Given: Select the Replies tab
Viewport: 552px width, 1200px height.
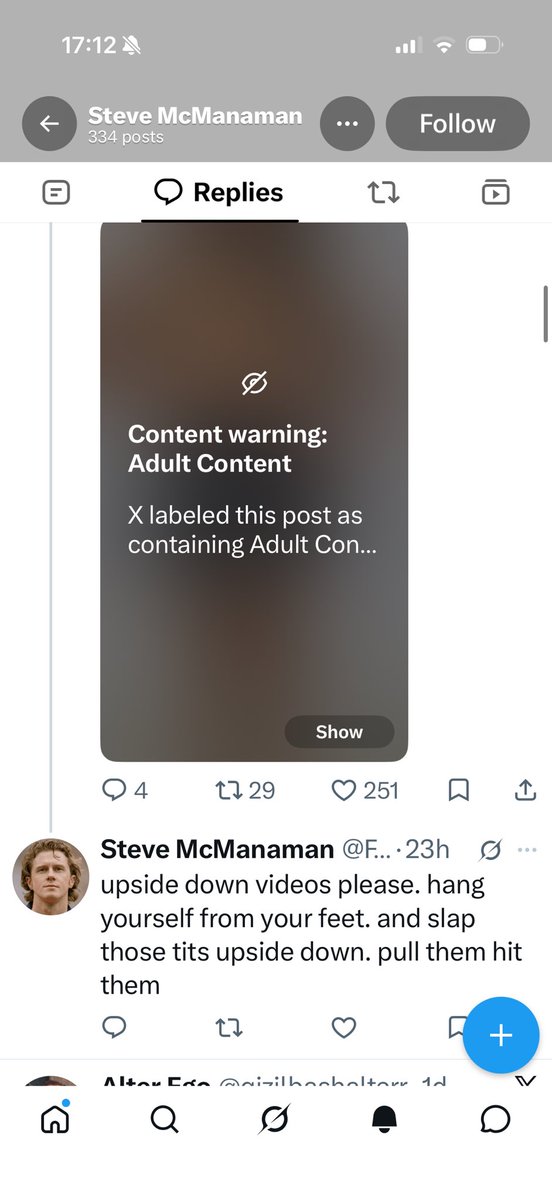Looking at the screenshot, I should point(219,192).
